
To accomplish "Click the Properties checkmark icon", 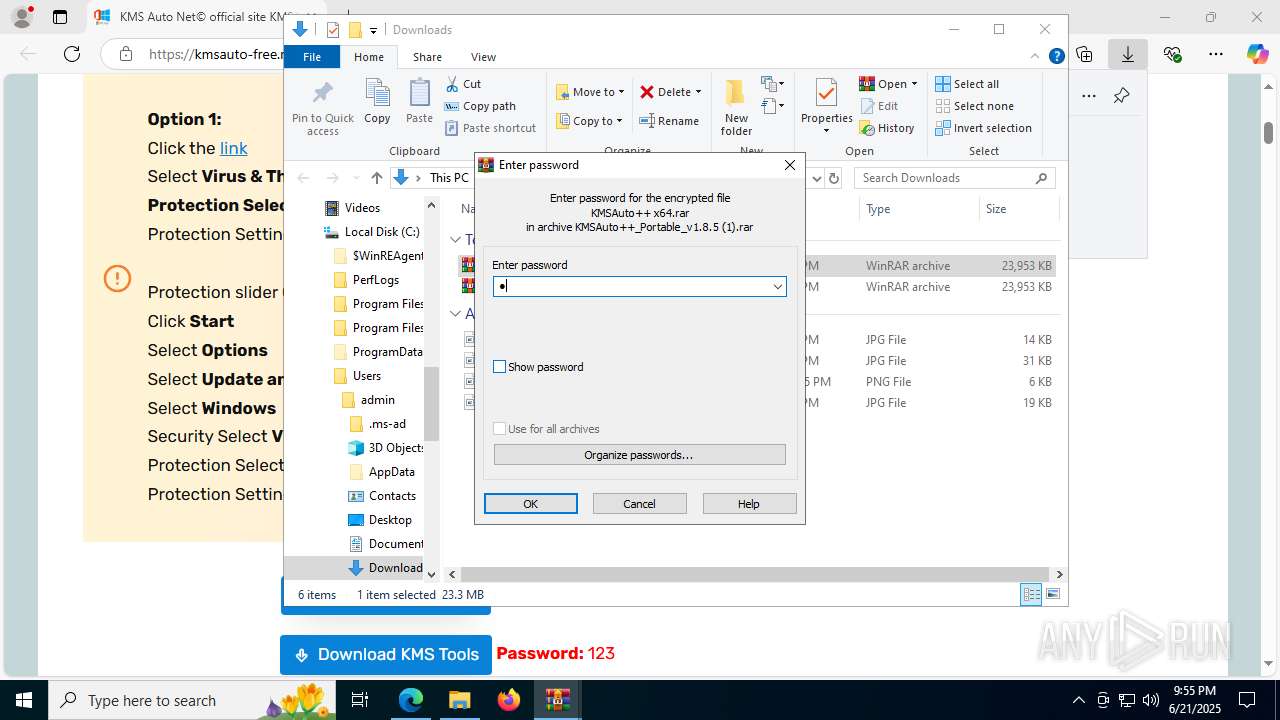I will pos(826,93).
